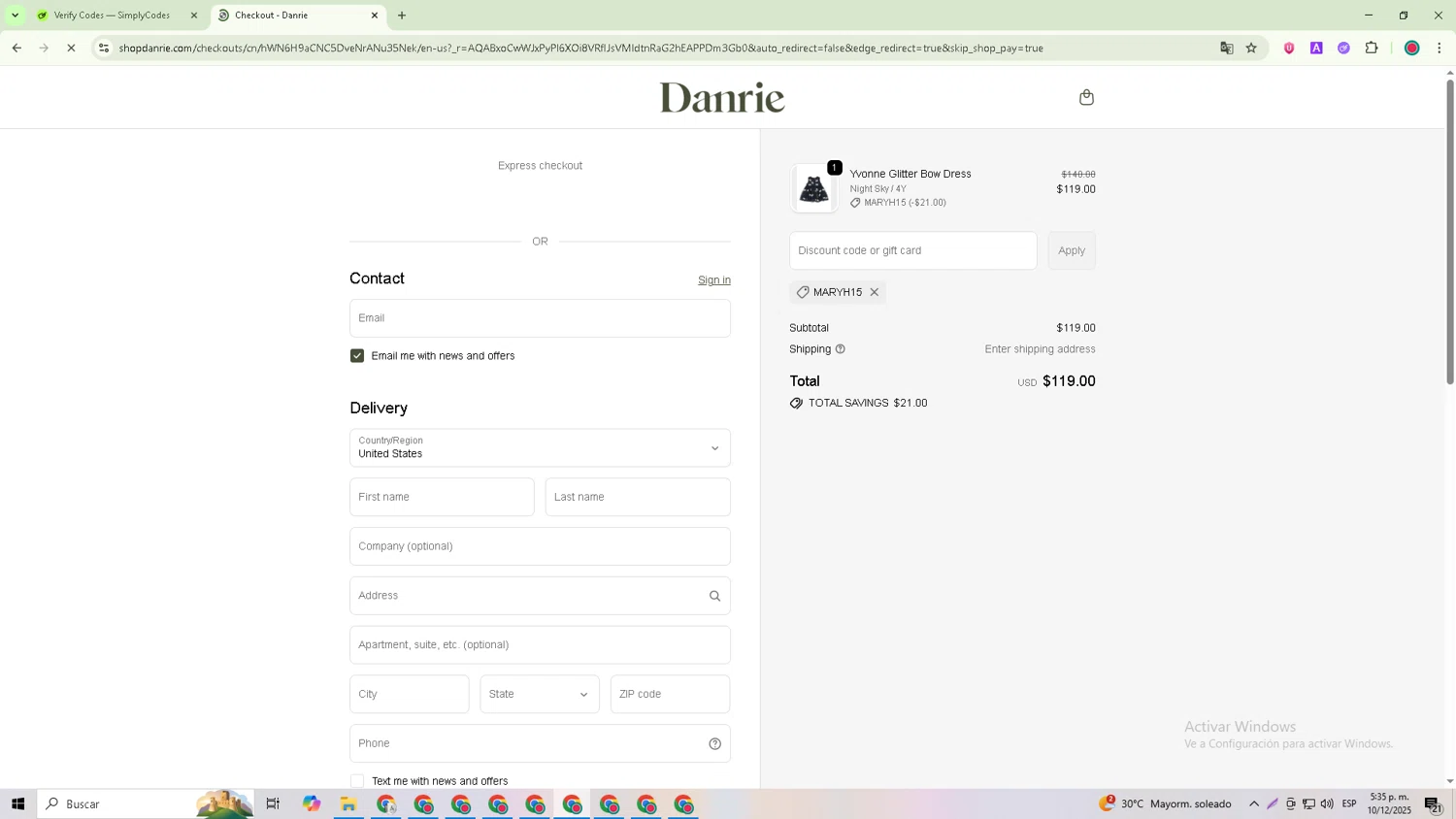Click the Phone field
1456x819 pixels.
click(x=540, y=744)
